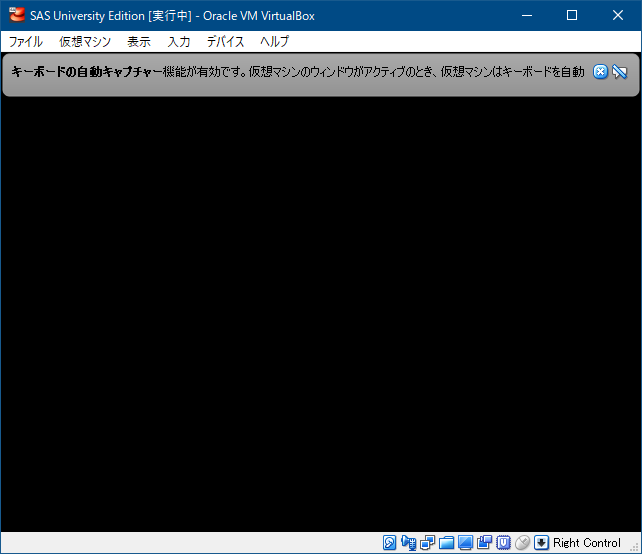Click the VirtualBox icon in title bar

[x=17, y=15]
